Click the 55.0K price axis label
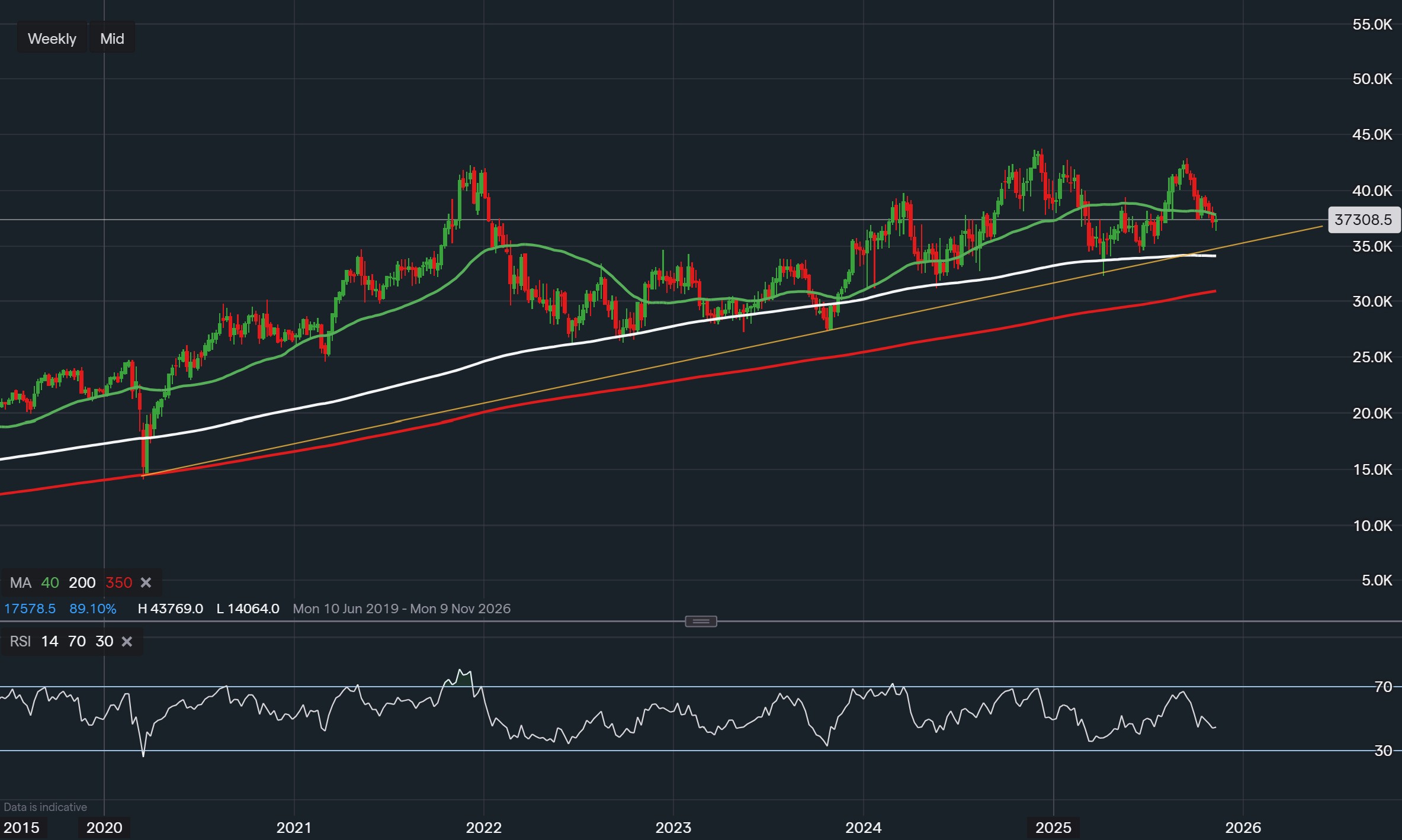Viewport: 1402px width, 840px height. tap(1372, 24)
